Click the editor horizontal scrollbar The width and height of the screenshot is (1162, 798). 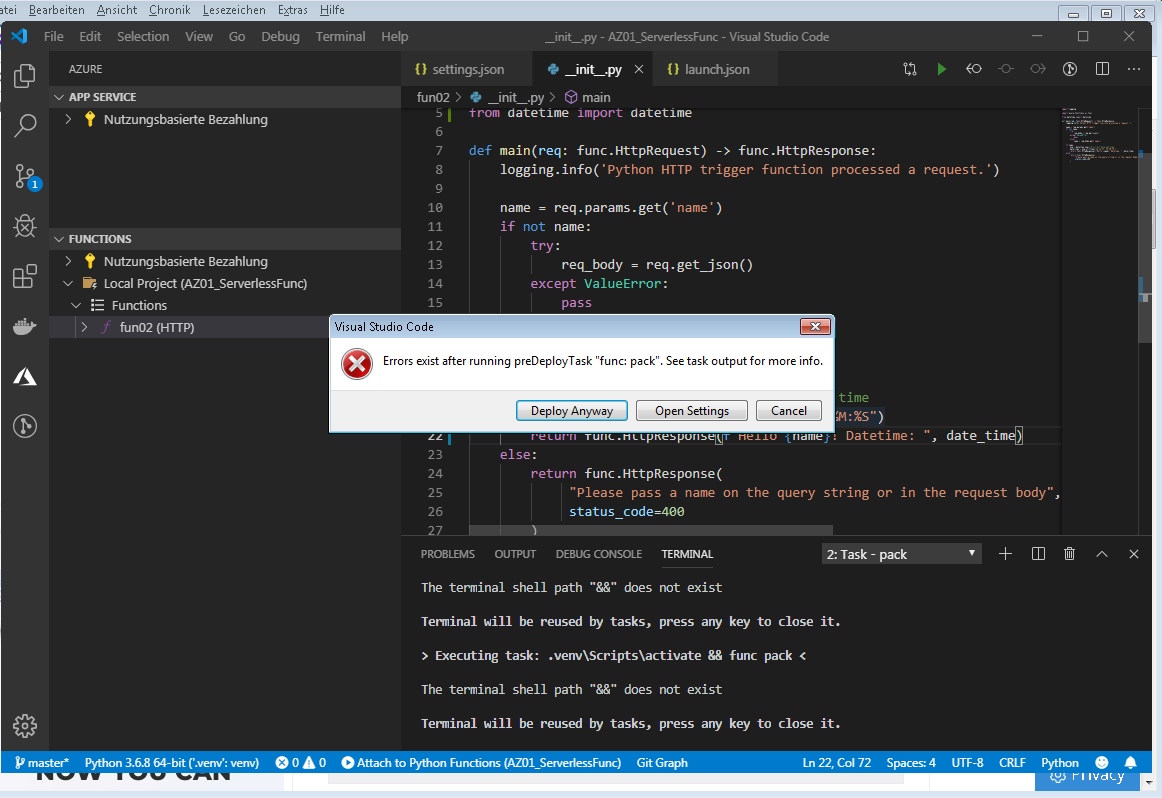pos(651,530)
